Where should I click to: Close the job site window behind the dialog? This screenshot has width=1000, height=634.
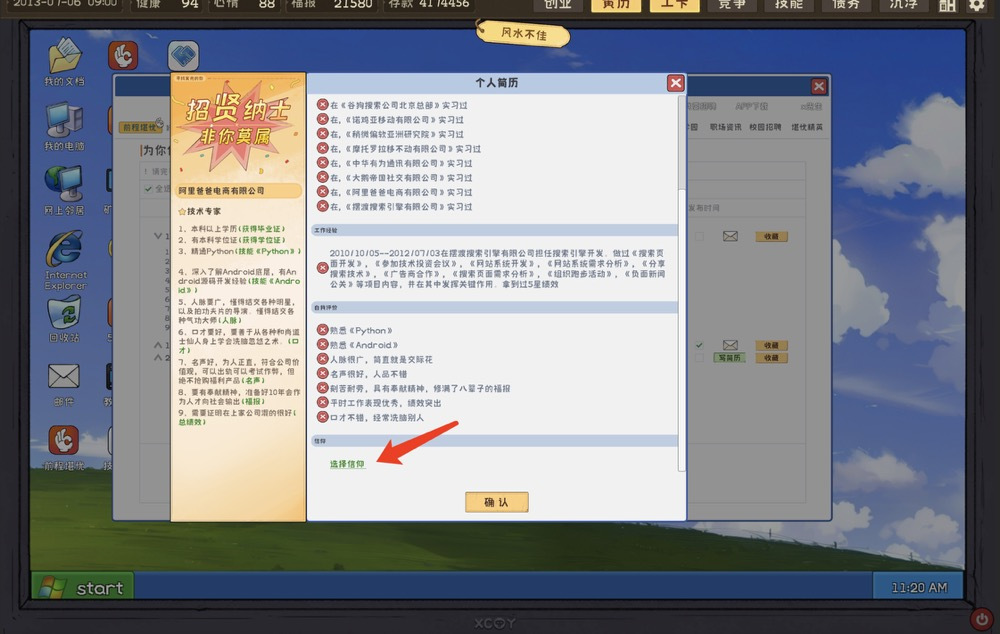[819, 86]
